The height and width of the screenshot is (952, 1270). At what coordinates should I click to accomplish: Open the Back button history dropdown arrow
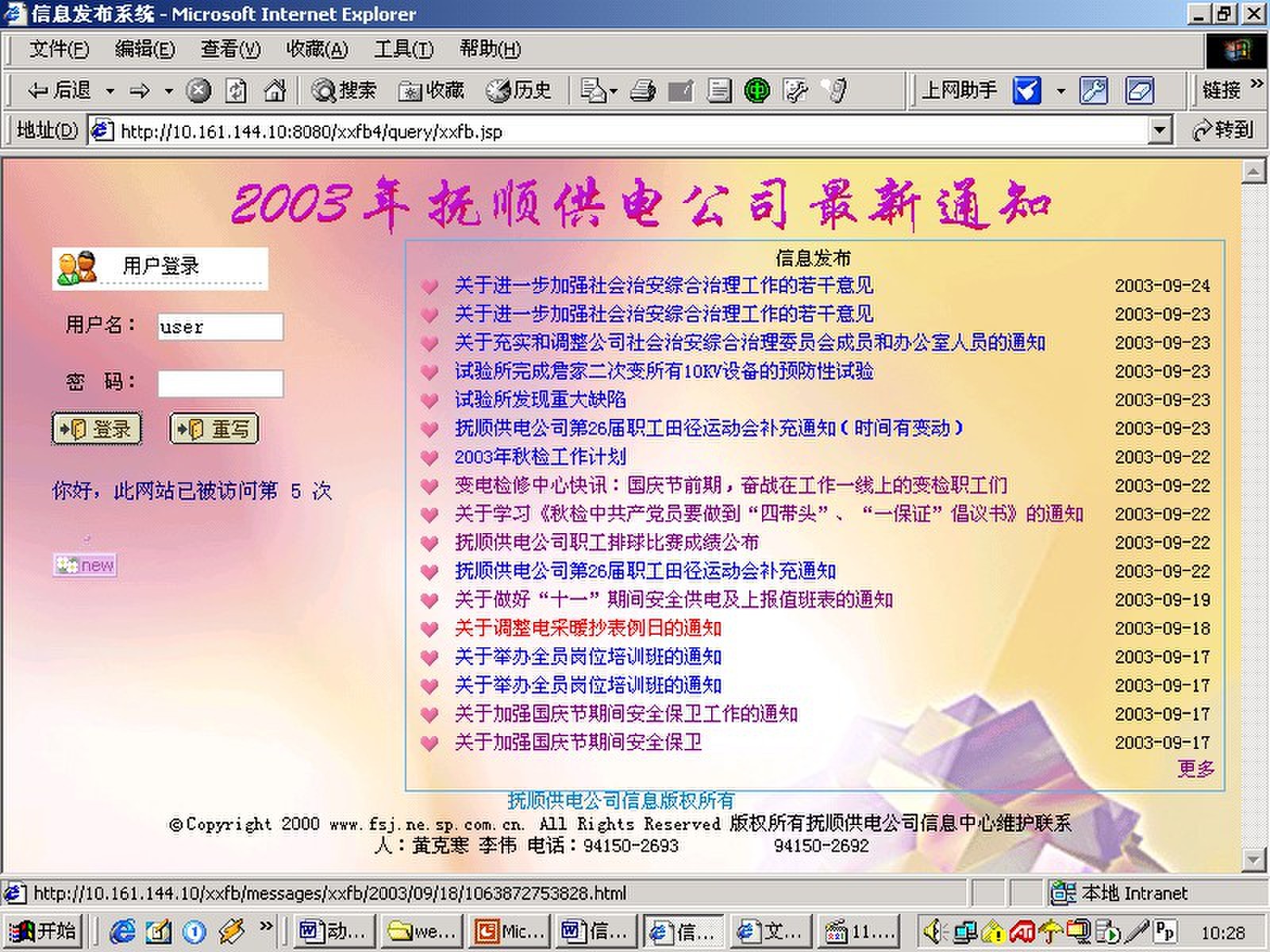[110, 91]
